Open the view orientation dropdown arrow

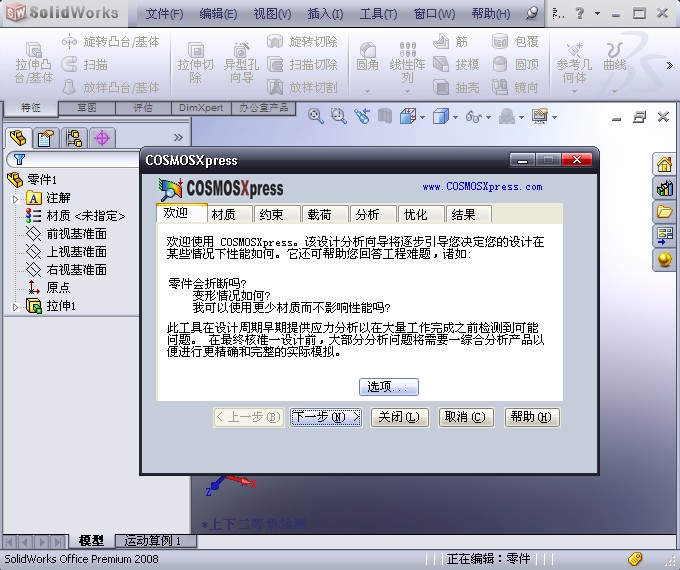[422, 118]
